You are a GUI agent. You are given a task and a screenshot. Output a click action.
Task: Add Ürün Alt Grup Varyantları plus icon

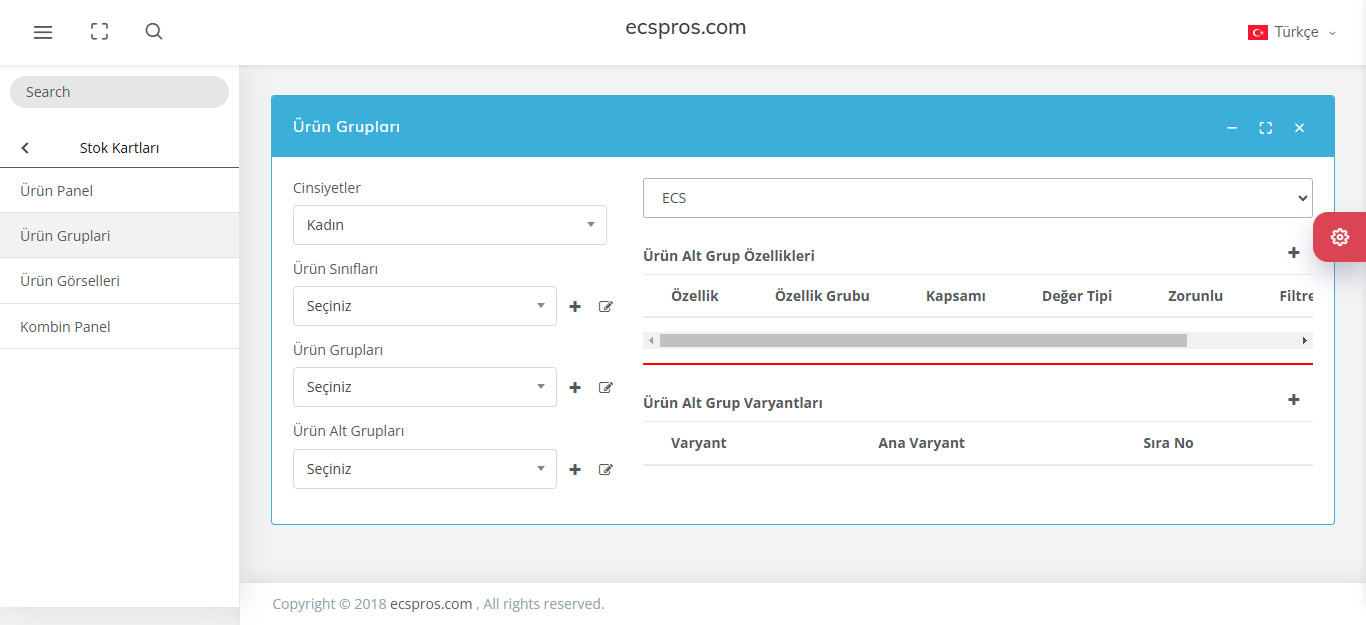pyautogui.click(x=1293, y=400)
